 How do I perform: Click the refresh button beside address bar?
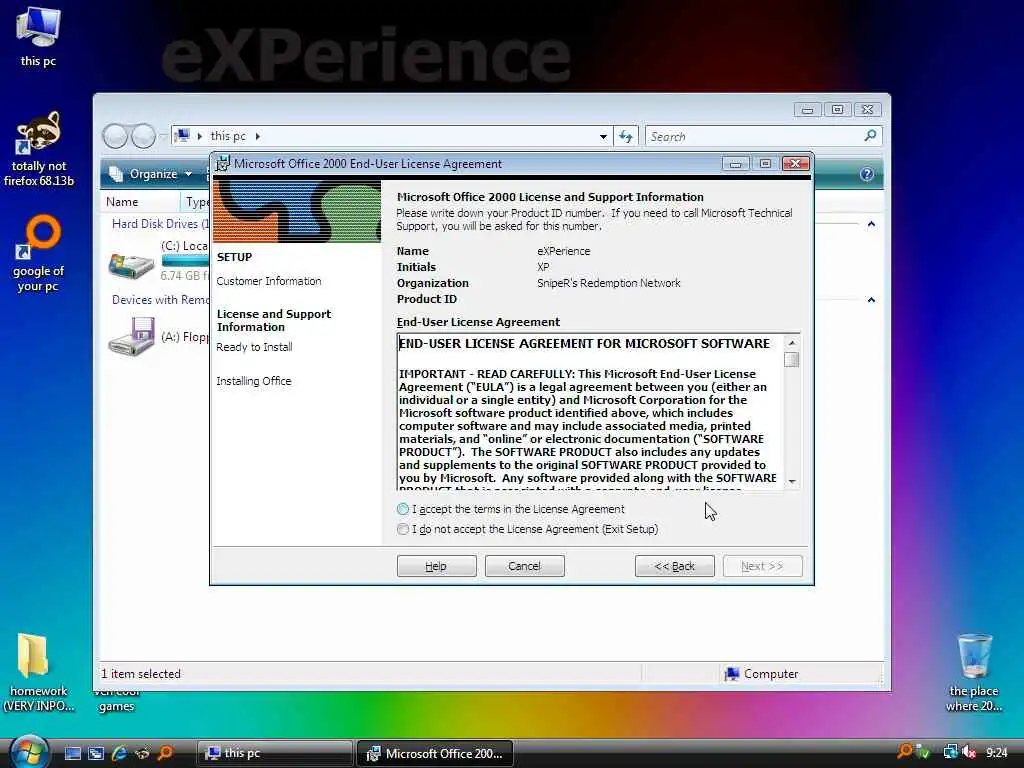click(626, 136)
